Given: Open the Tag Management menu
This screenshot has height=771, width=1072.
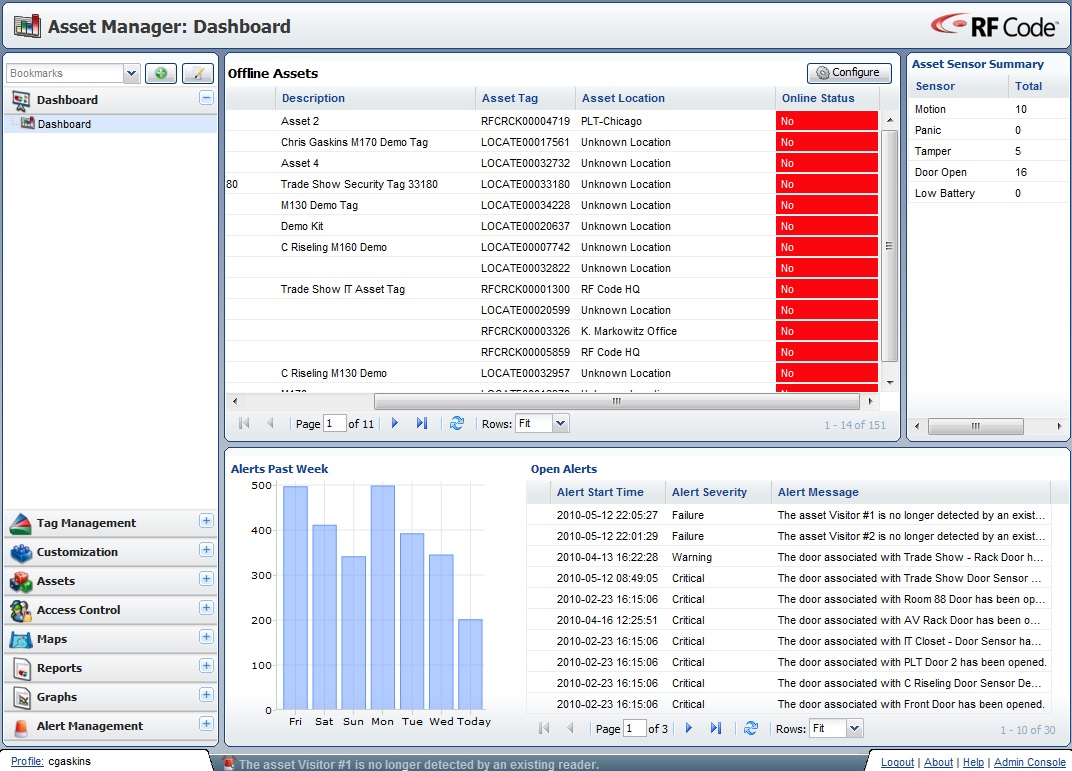Looking at the screenshot, I should point(86,523).
